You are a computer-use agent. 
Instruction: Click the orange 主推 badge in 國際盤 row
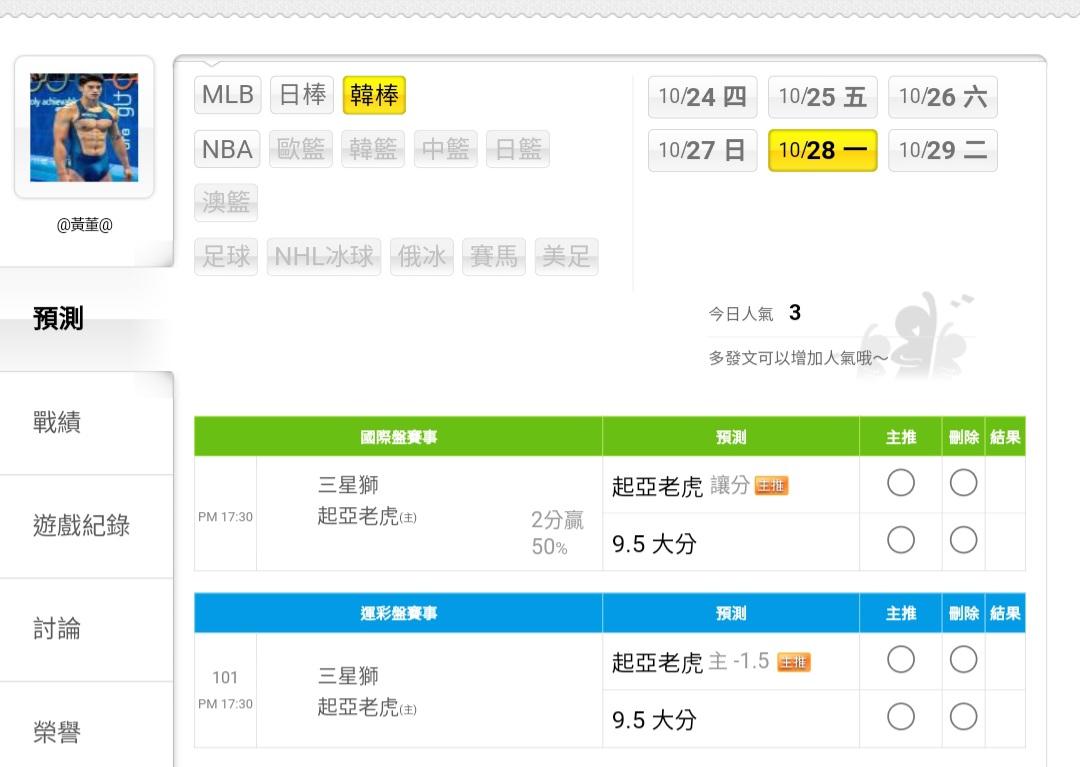(771, 486)
